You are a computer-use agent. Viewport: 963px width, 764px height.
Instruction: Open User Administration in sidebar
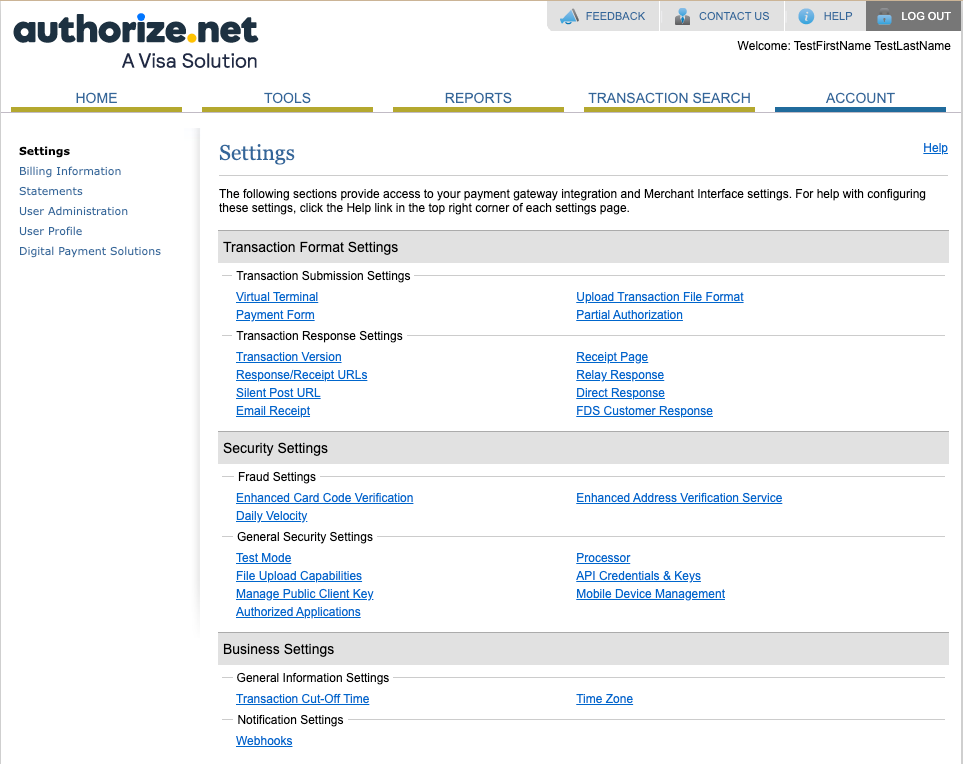tap(73, 211)
